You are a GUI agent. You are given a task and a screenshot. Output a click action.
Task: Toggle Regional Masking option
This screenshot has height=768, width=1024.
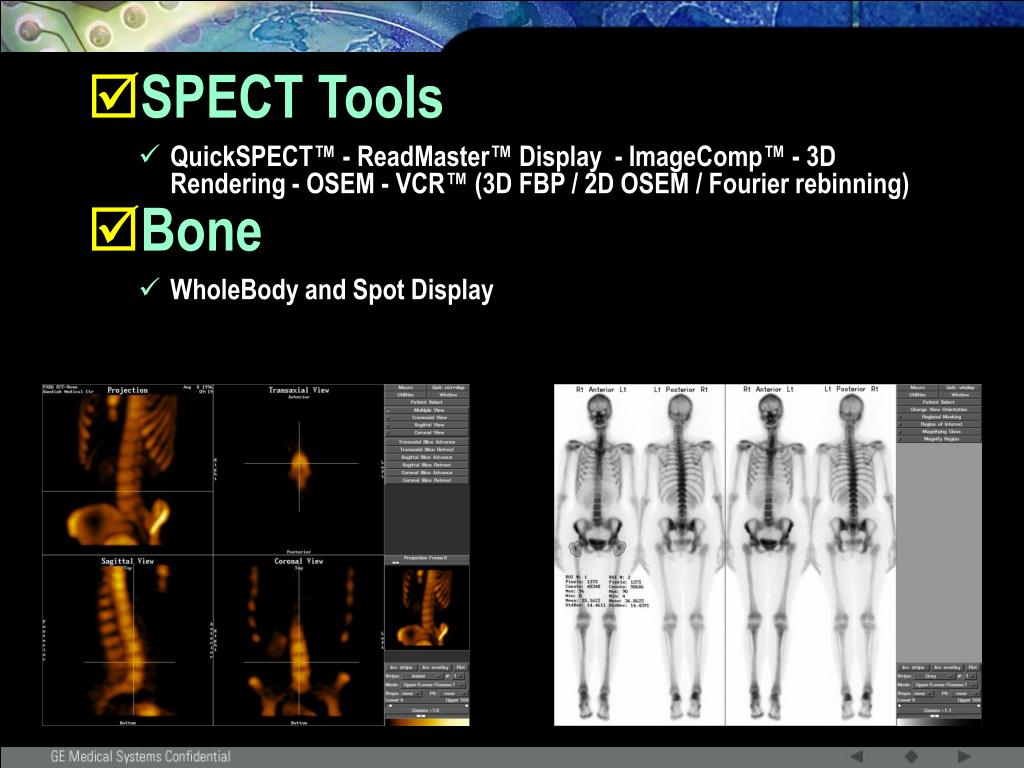tap(939, 417)
